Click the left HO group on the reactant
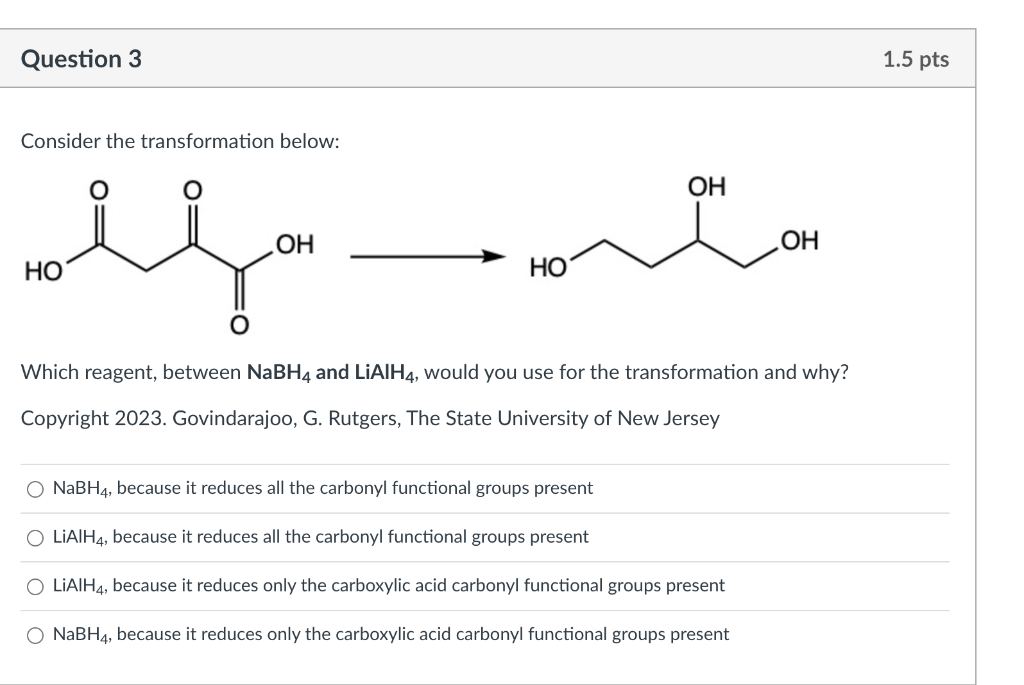The image size is (1024, 685). (x=42, y=269)
